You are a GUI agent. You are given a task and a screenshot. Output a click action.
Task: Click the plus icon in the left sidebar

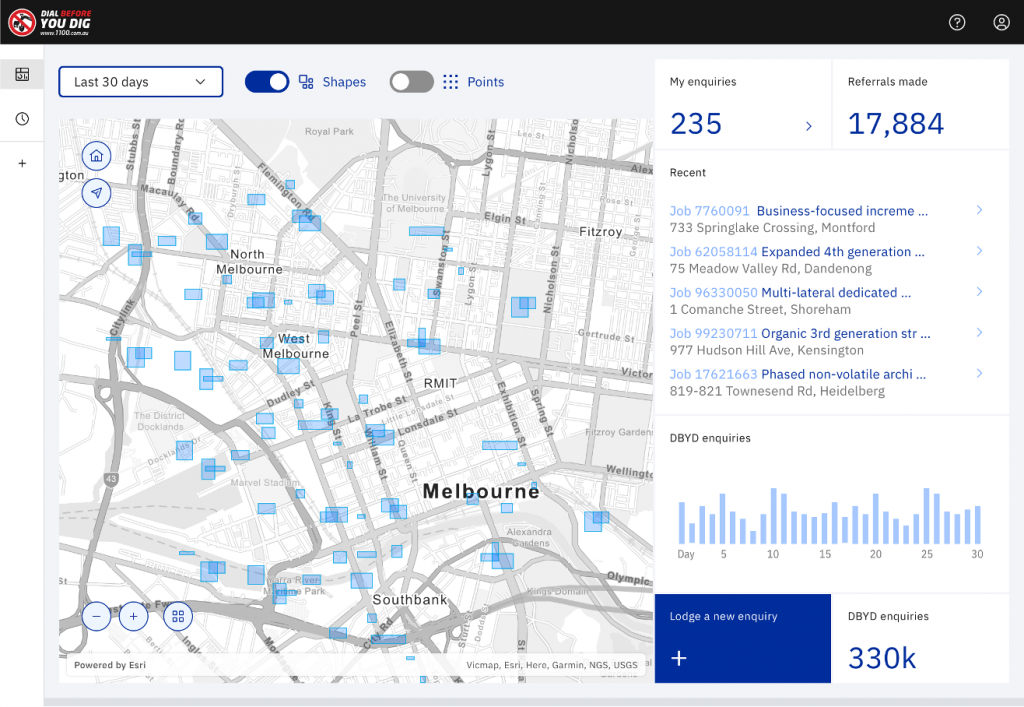[21, 163]
